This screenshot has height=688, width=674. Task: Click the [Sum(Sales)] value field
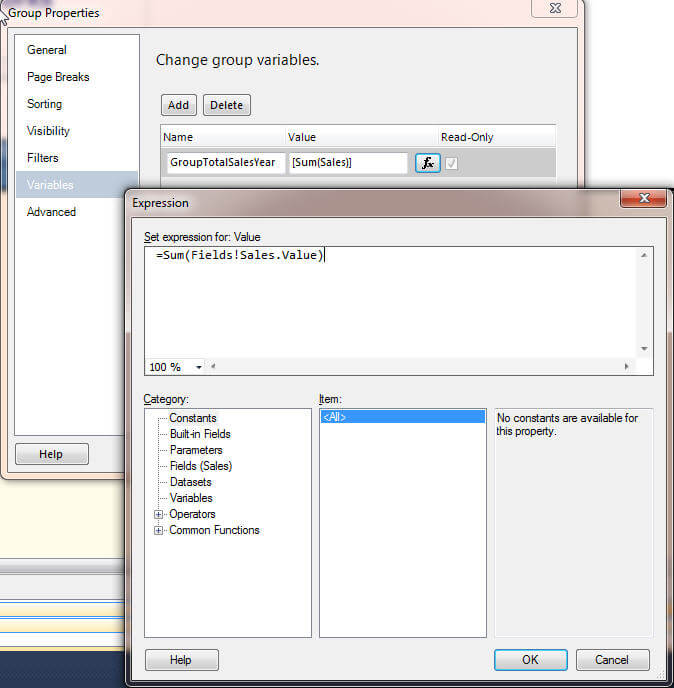coord(348,163)
